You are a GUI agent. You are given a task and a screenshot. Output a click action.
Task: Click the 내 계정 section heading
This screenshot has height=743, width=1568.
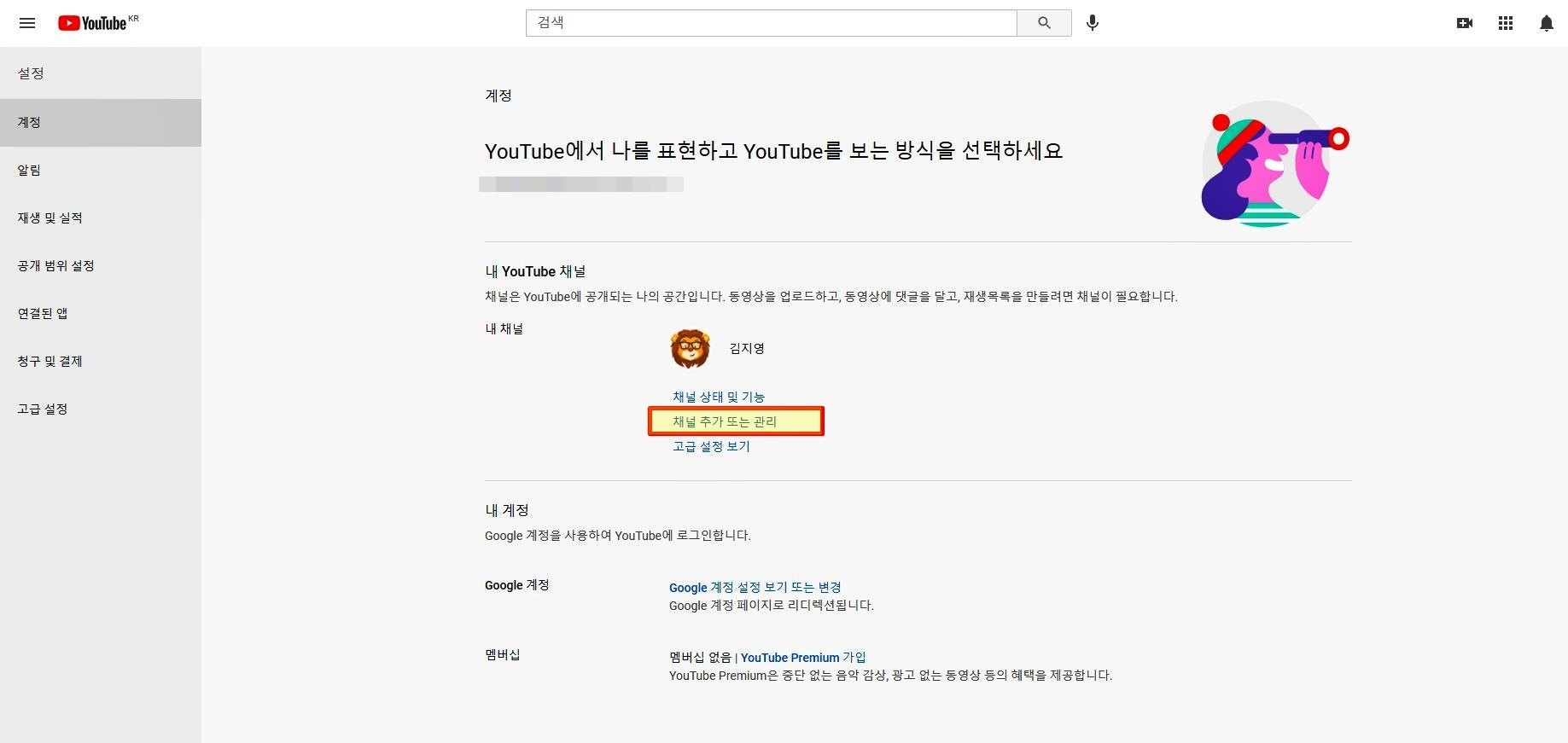pos(507,510)
